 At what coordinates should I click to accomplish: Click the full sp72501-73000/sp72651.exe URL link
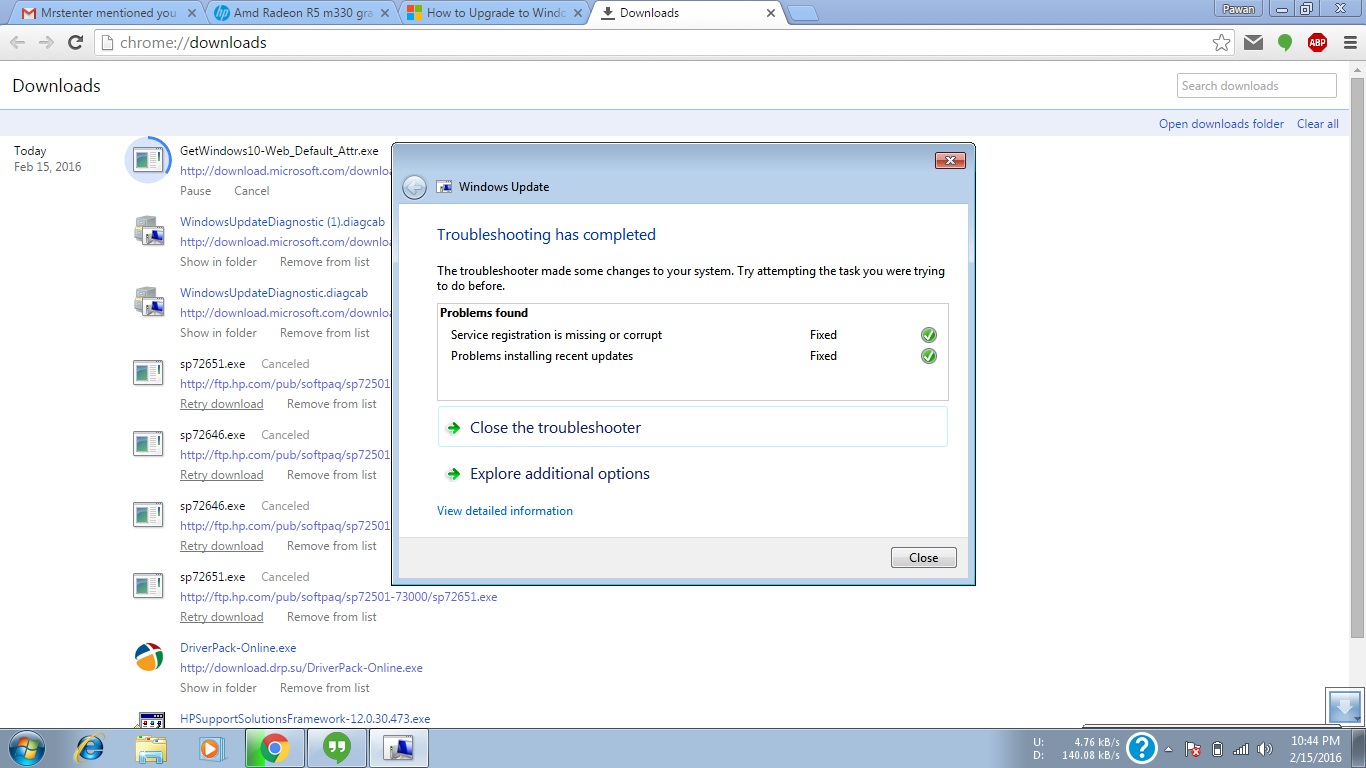338,597
